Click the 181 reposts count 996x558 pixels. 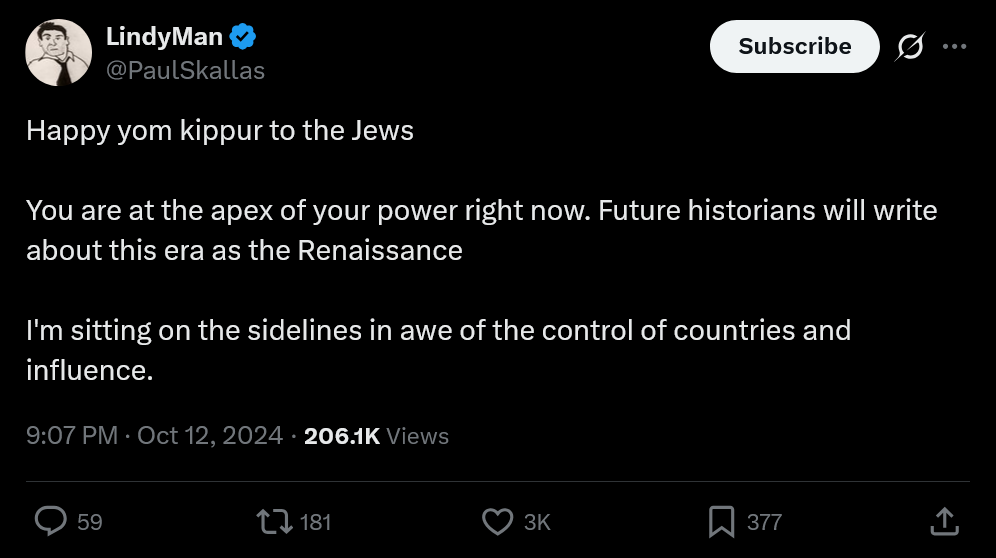point(315,522)
